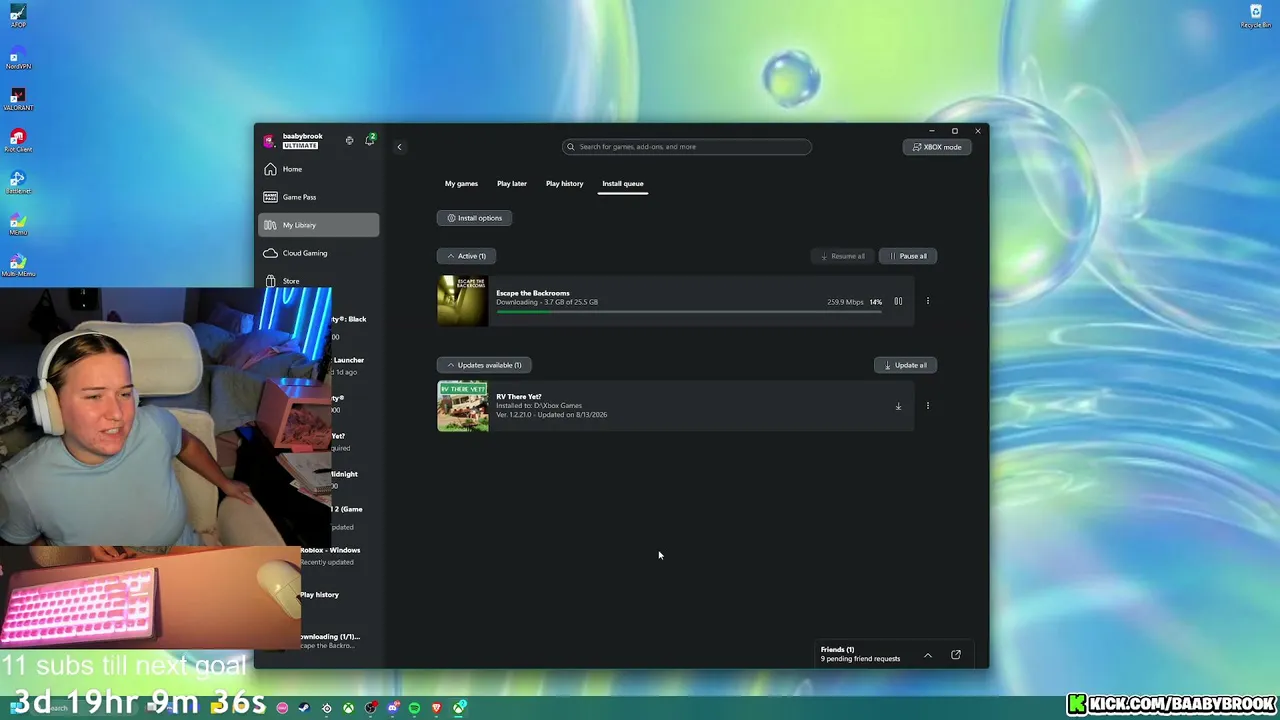Open the VALORANT desktop shortcut
This screenshot has width=1280, height=720.
pyautogui.click(x=18, y=98)
